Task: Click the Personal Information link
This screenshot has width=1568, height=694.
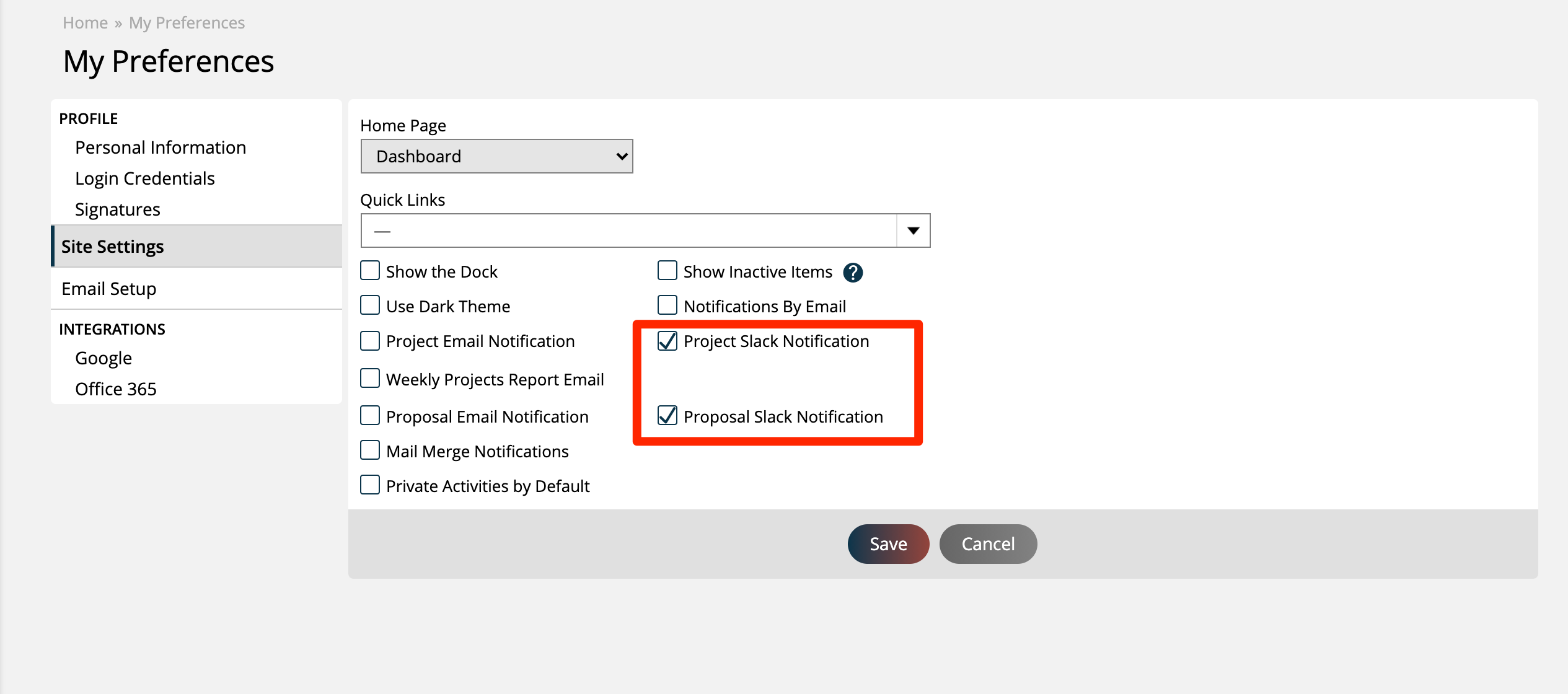Action: (160, 147)
